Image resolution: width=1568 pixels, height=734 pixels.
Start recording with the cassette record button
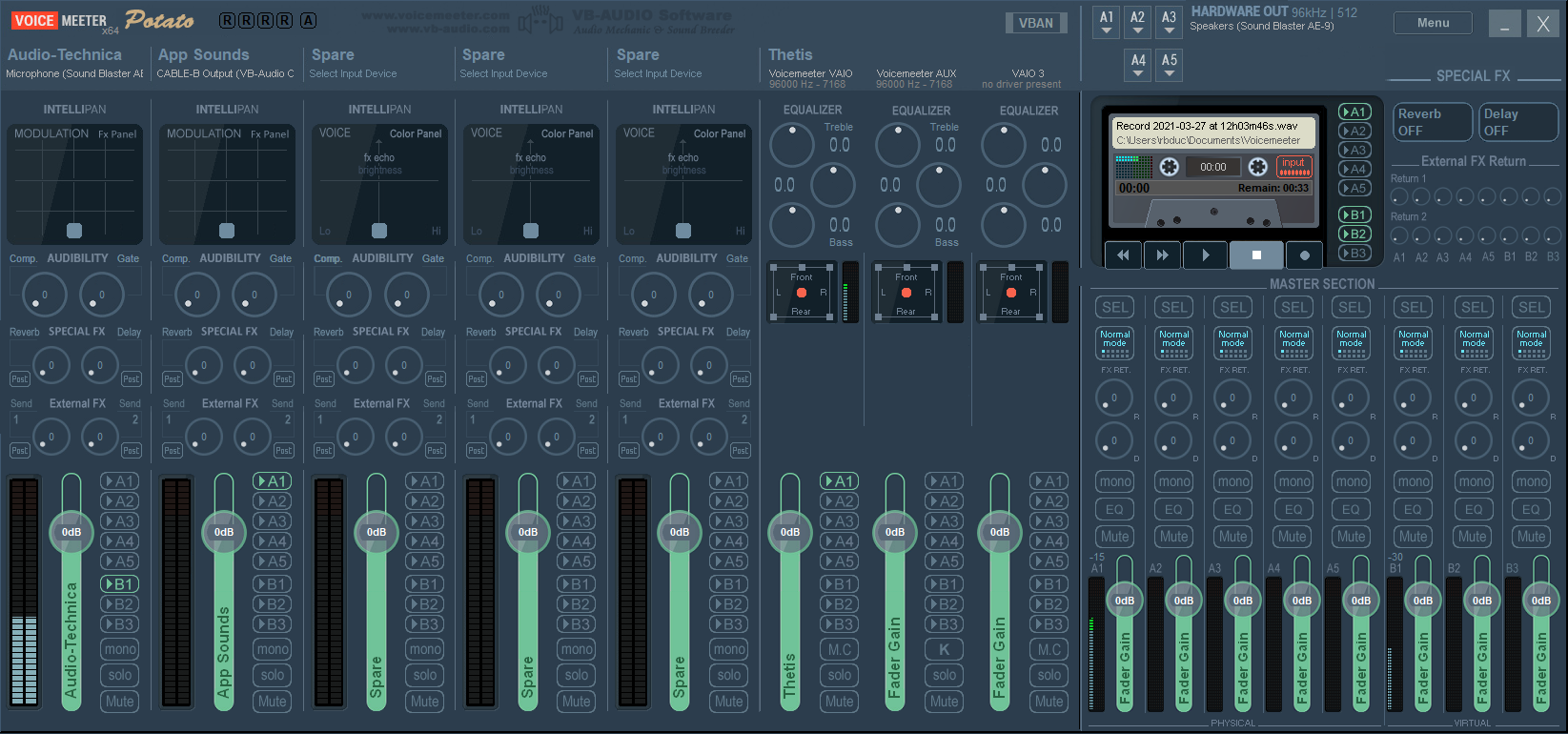1304,255
